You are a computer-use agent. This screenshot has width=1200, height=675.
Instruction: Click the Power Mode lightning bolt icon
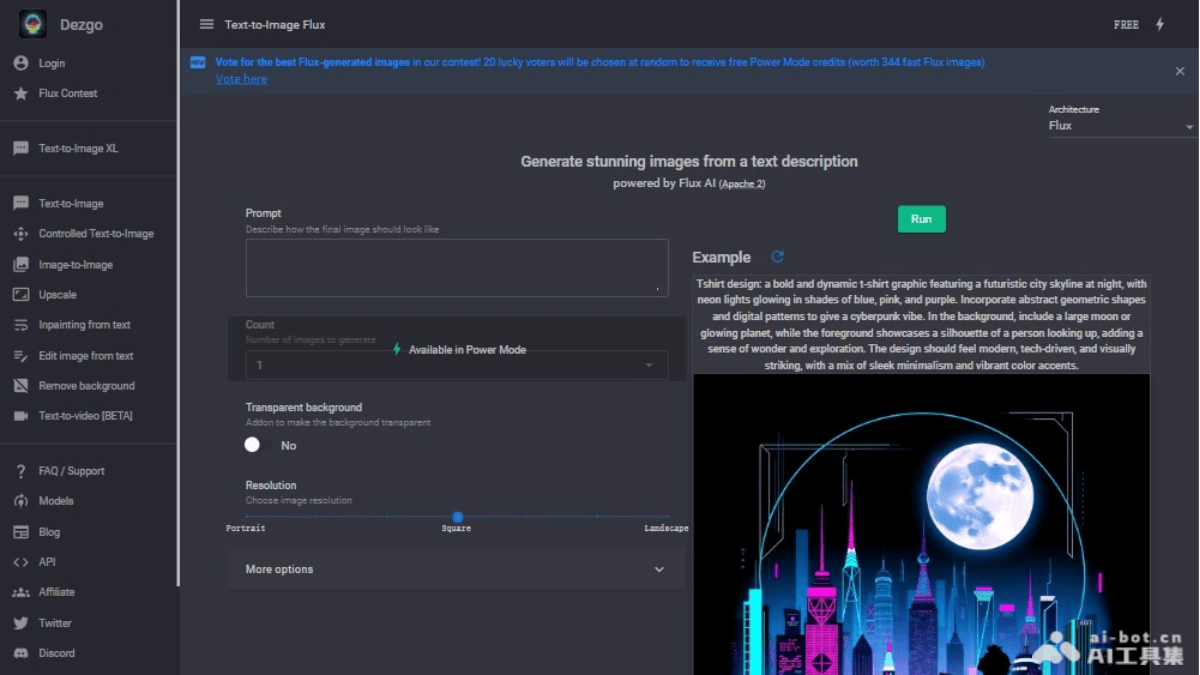pyautogui.click(x=1160, y=25)
